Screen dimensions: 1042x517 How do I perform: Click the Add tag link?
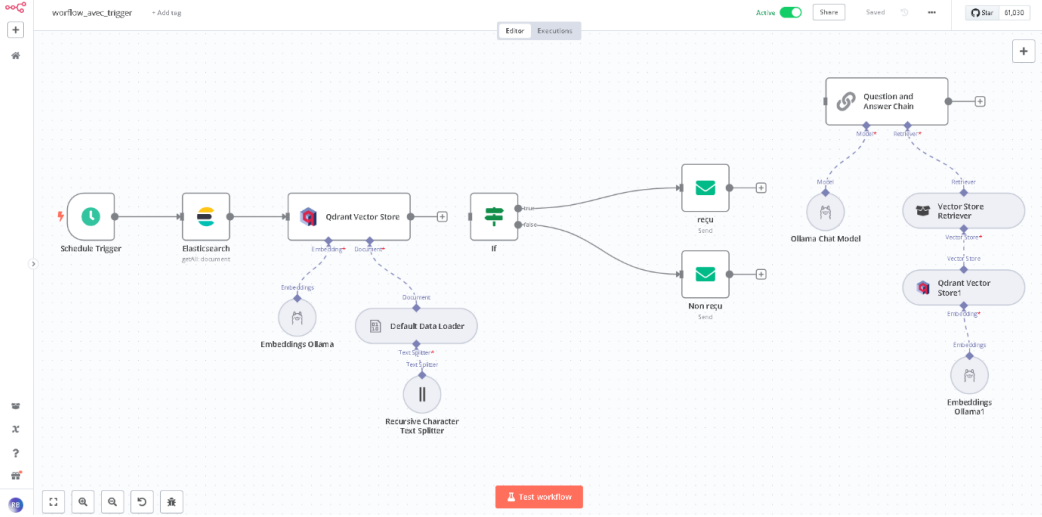[x=166, y=13]
